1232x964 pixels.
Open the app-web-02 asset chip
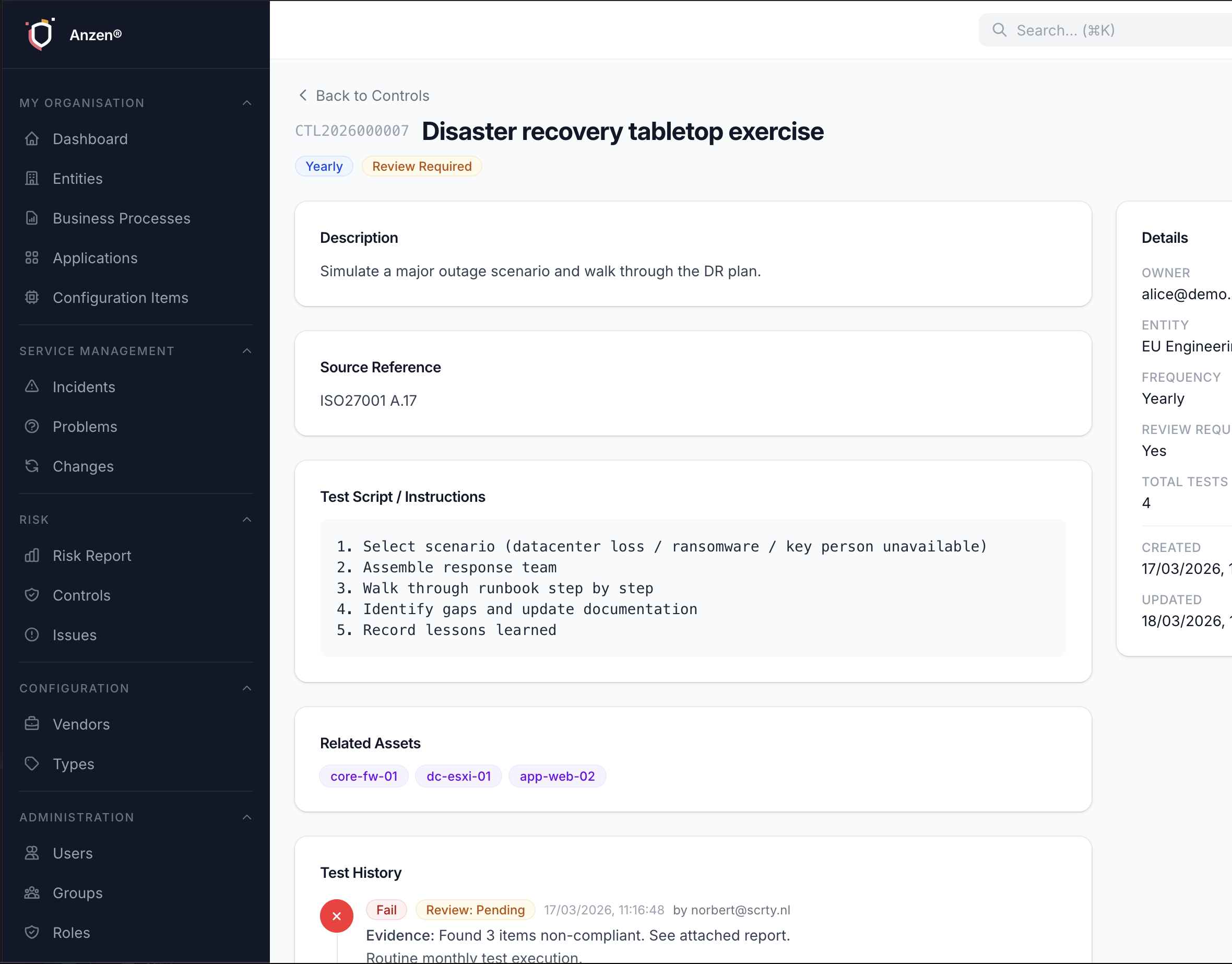pyautogui.click(x=557, y=776)
